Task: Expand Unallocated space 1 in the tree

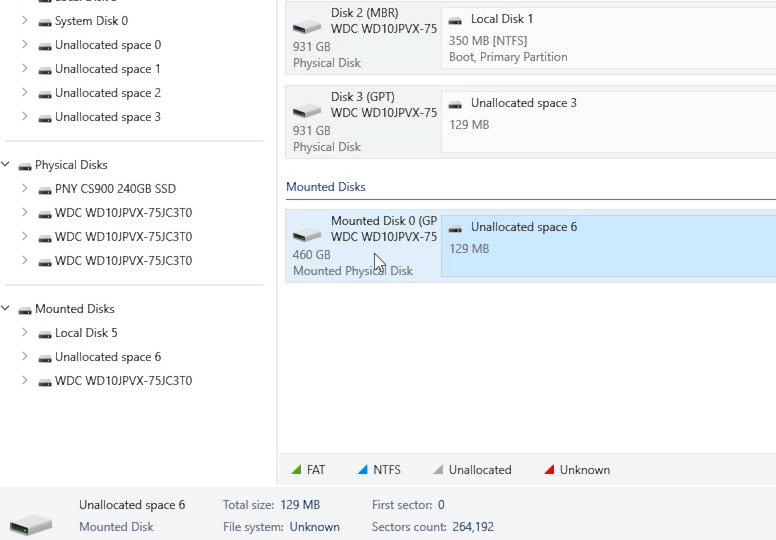Action: pyautogui.click(x=24, y=68)
